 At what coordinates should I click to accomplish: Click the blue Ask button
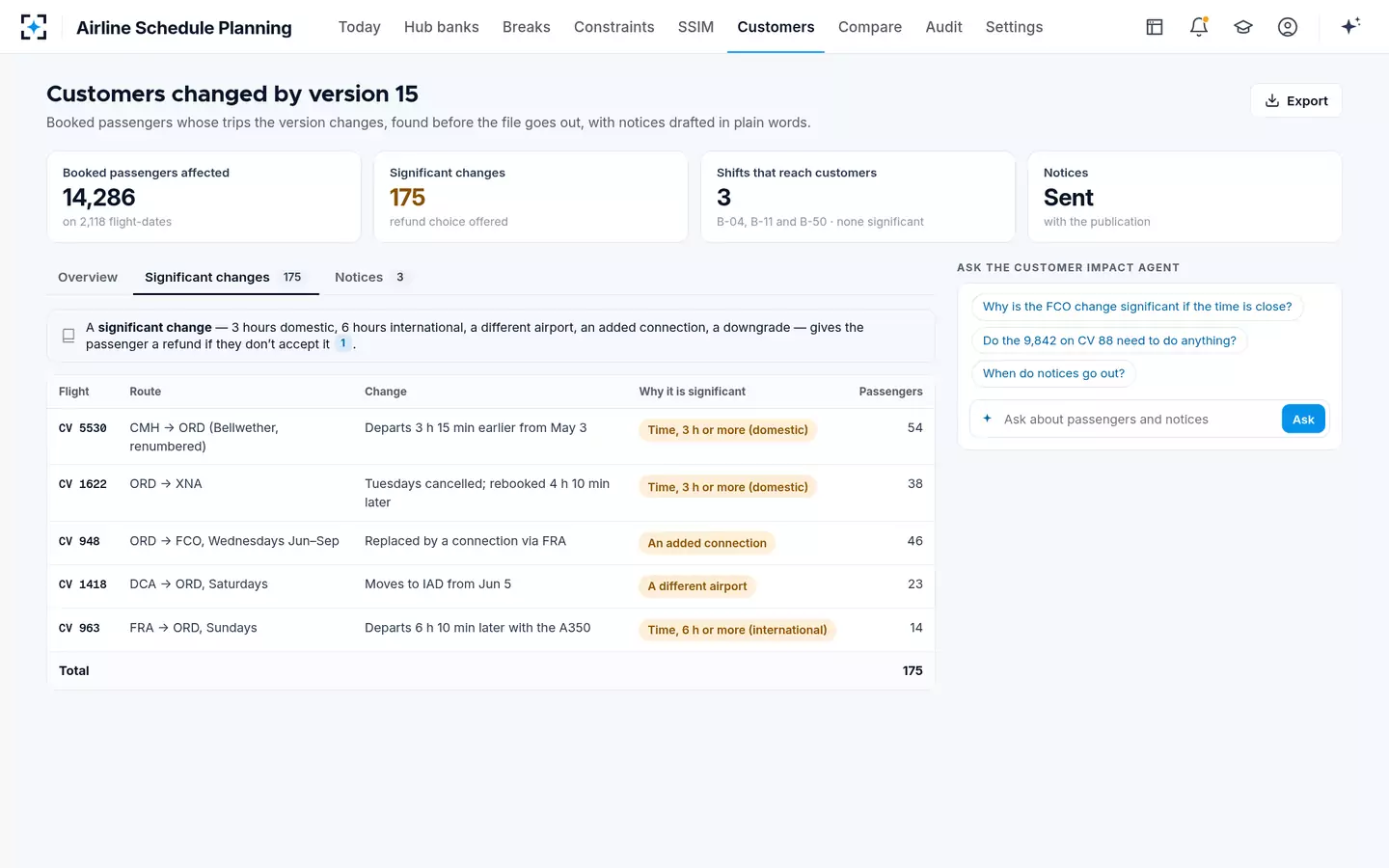[x=1303, y=419]
